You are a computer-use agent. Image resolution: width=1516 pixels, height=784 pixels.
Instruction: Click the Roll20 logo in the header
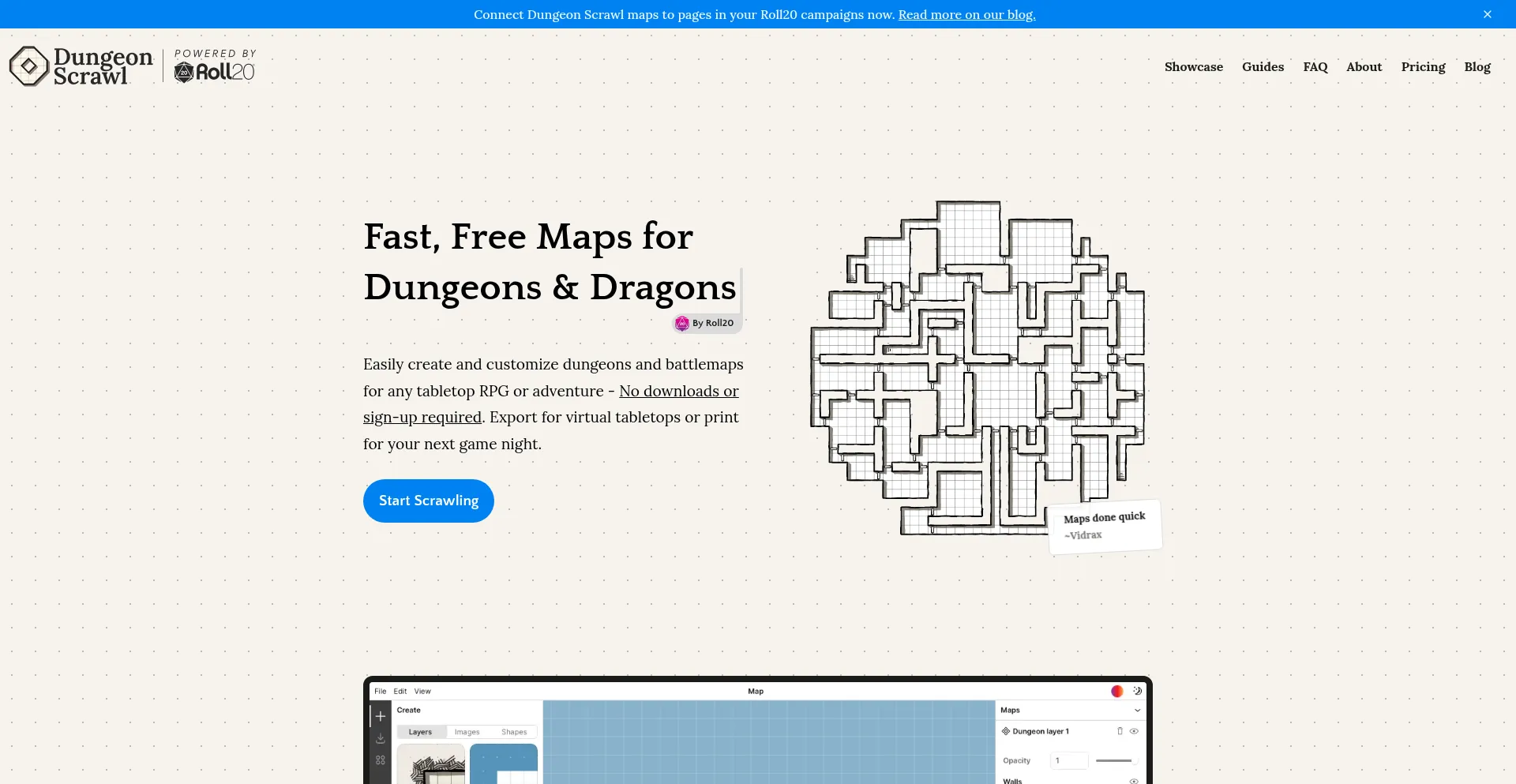(x=215, y=72)
